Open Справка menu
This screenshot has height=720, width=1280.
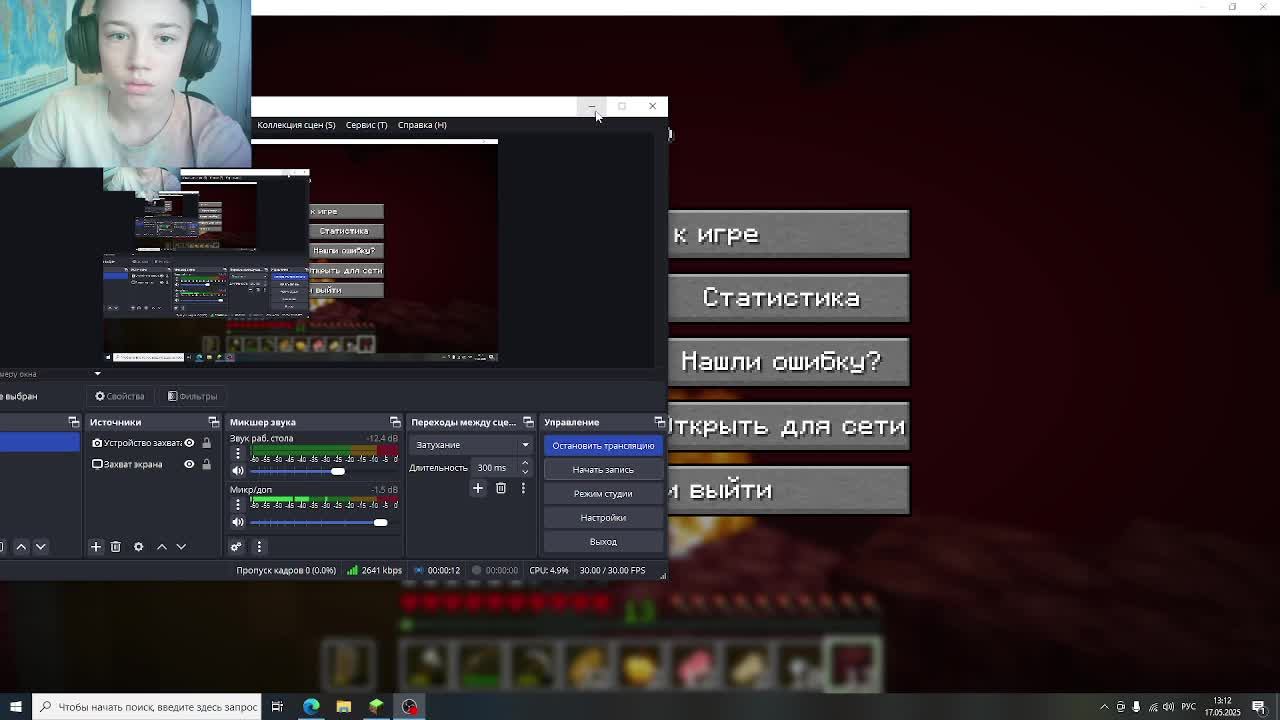[x=422, y=125]
